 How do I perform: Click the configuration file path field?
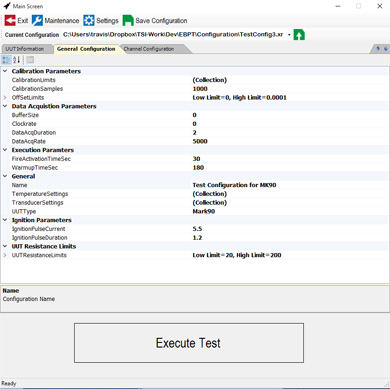tap(173, 35)
